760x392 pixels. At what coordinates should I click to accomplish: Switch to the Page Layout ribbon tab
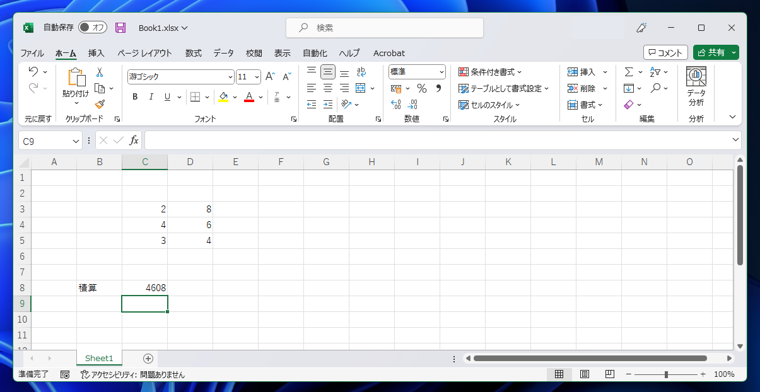144,53
